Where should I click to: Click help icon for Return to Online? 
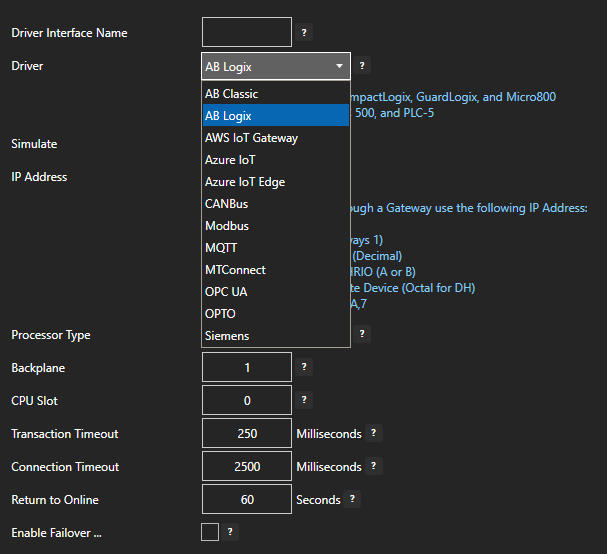(353, 499)
